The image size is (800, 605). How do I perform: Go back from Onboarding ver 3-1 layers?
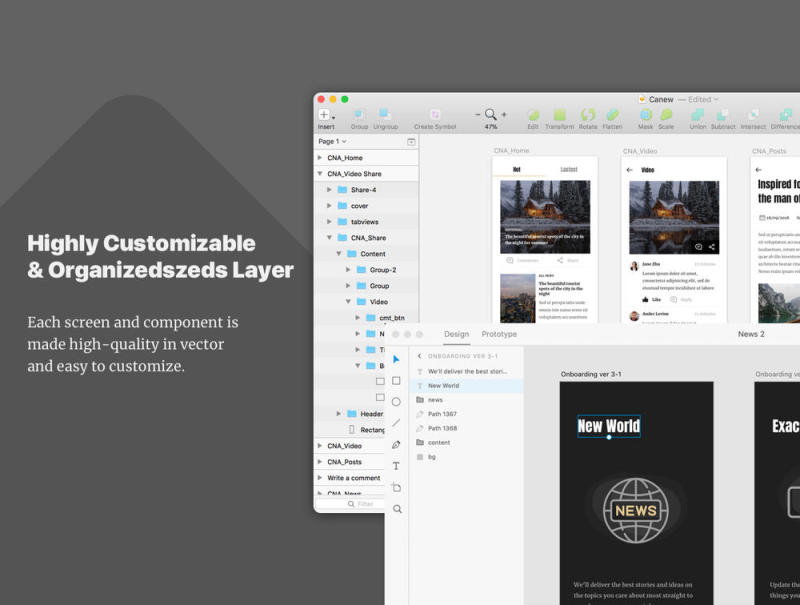(420, 356)
